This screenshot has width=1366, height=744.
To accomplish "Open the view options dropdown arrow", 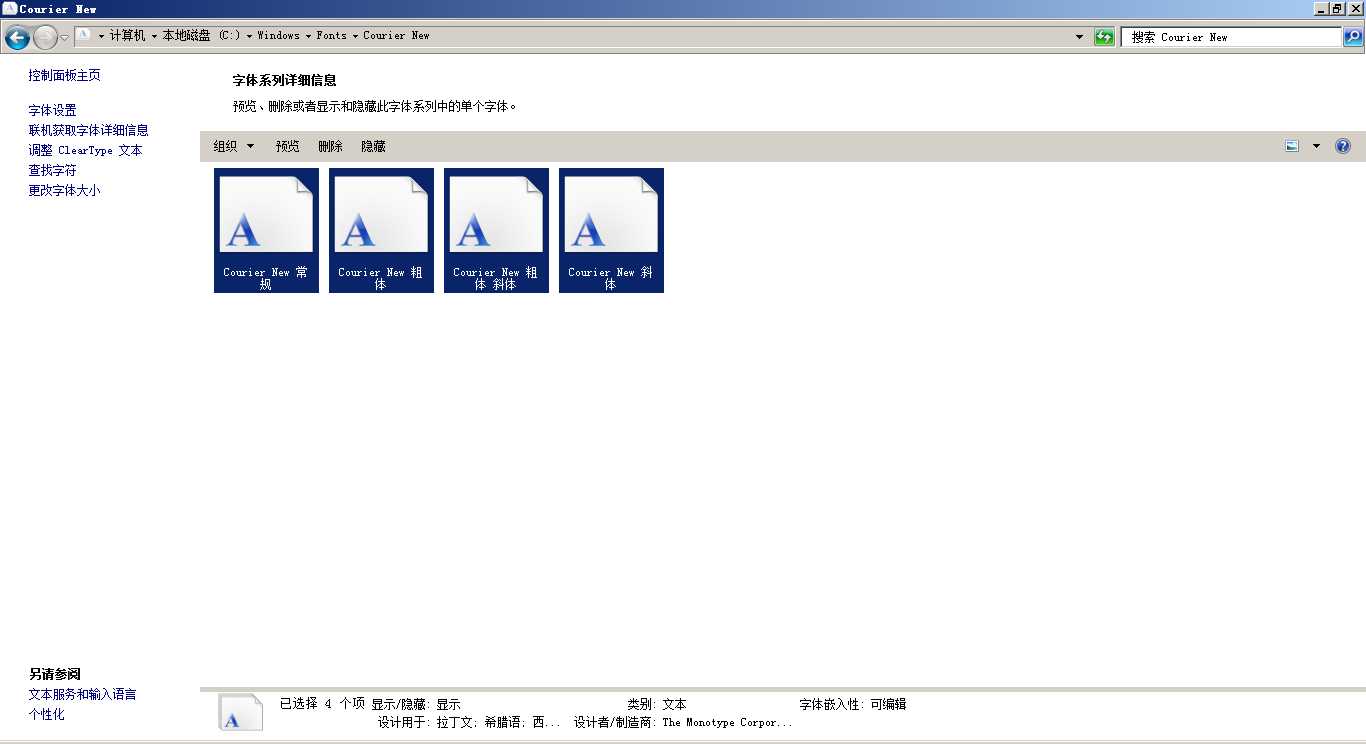I will [x=1316, y=146].
